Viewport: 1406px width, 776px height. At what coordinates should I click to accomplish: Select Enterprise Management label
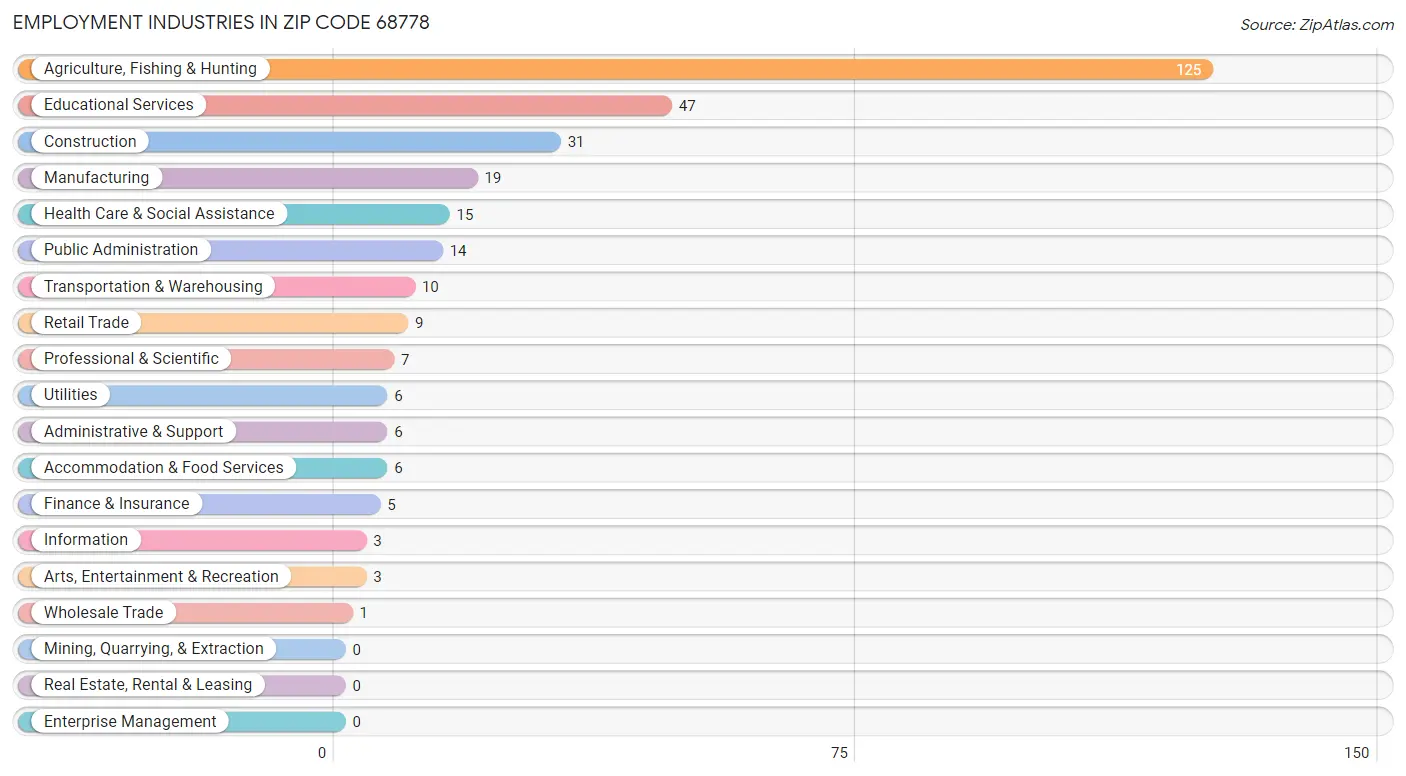click(130, 721)
